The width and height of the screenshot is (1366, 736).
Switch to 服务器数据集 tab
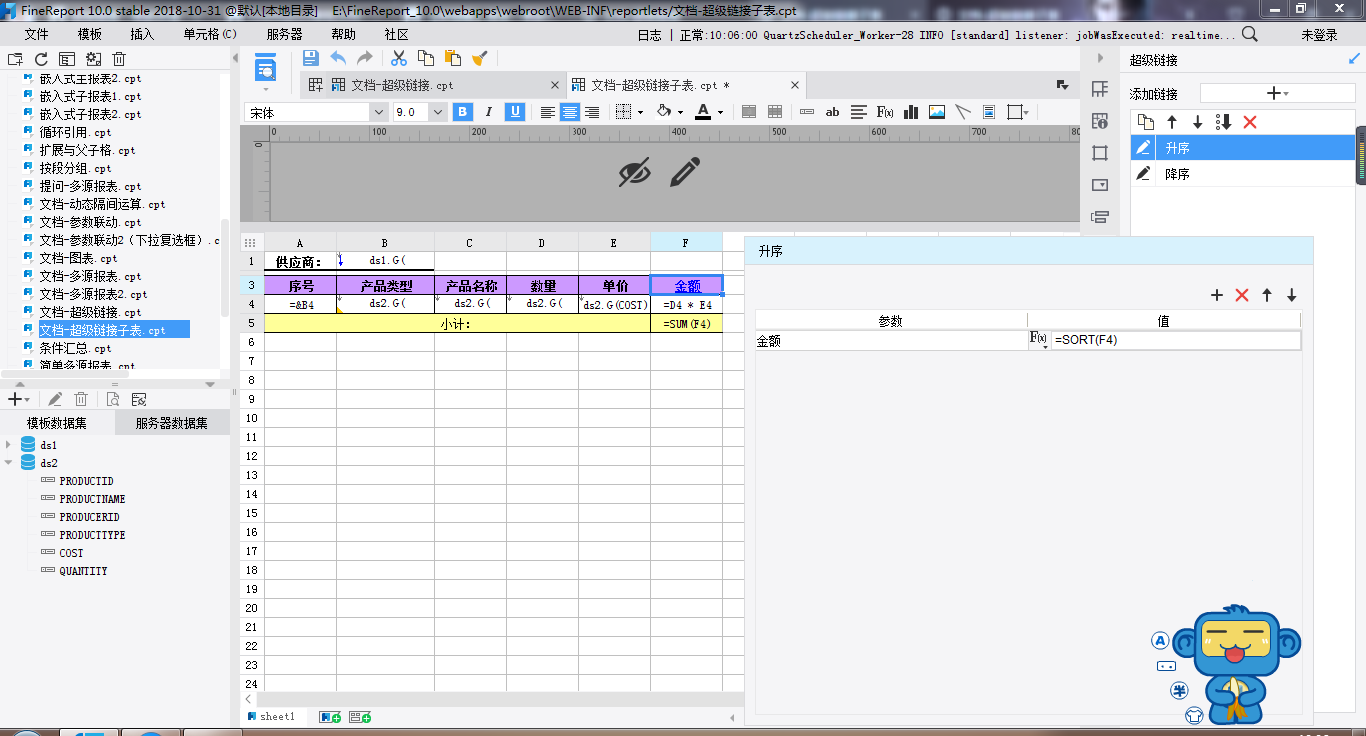(x=172, y=423)
